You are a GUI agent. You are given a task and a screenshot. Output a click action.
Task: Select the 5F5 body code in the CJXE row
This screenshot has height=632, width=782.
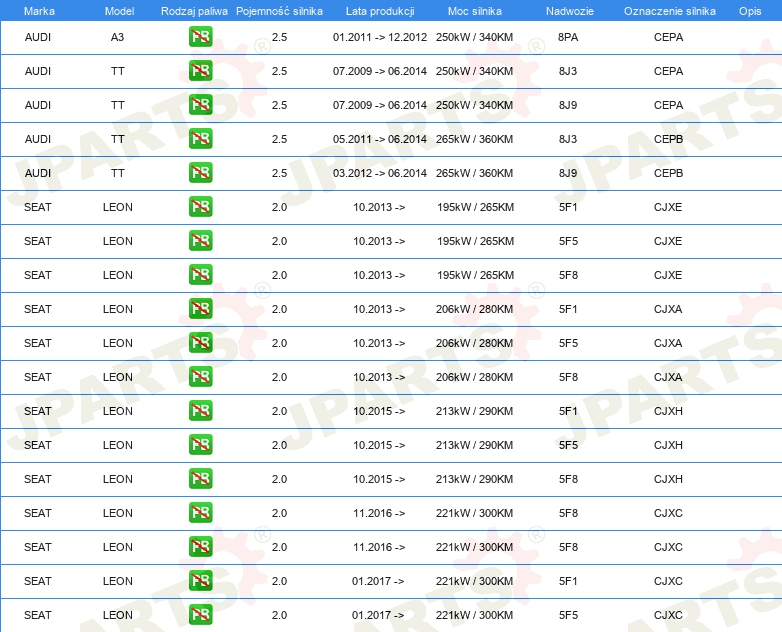(568, 240)
